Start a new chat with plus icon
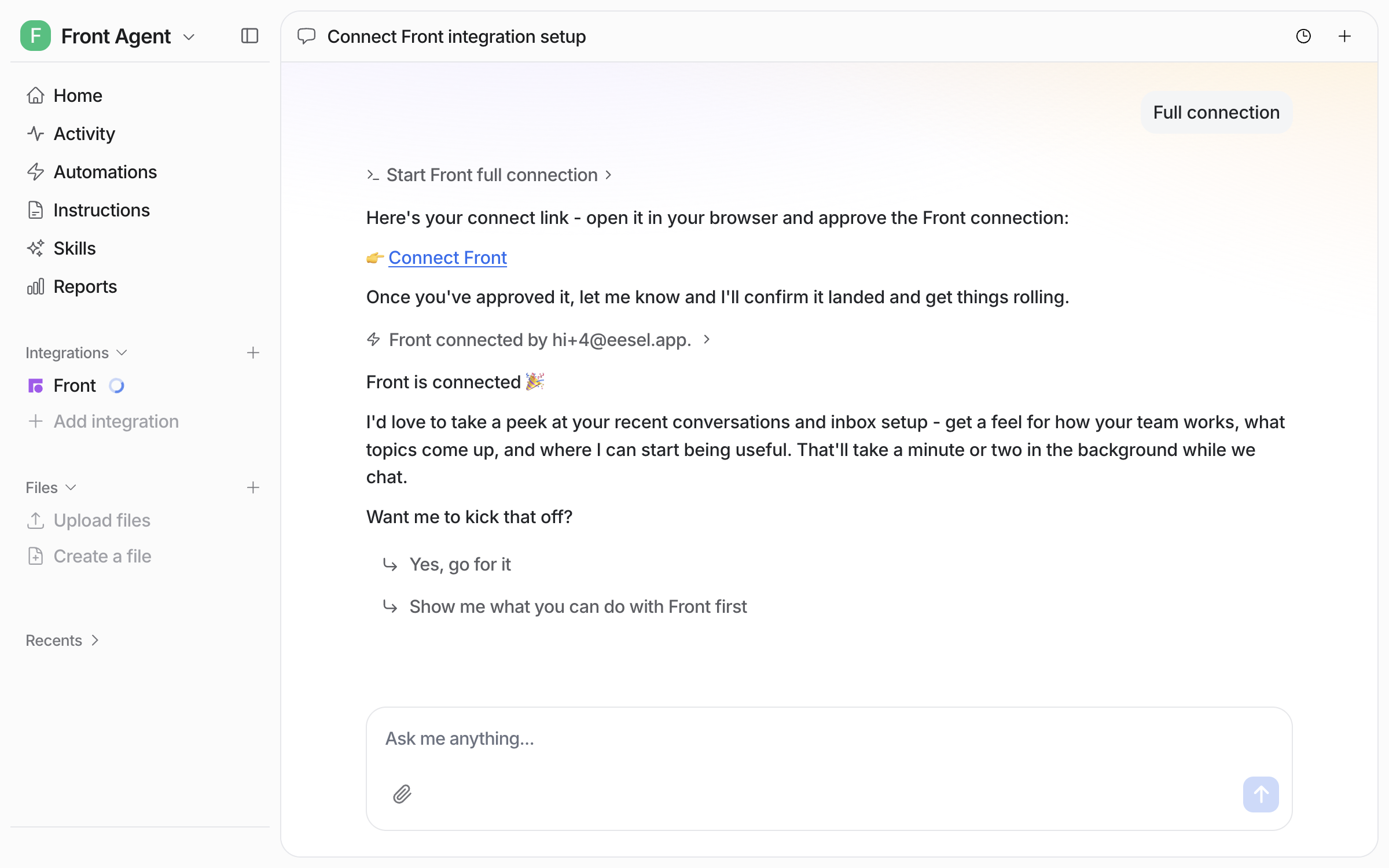 point(1345,36)
